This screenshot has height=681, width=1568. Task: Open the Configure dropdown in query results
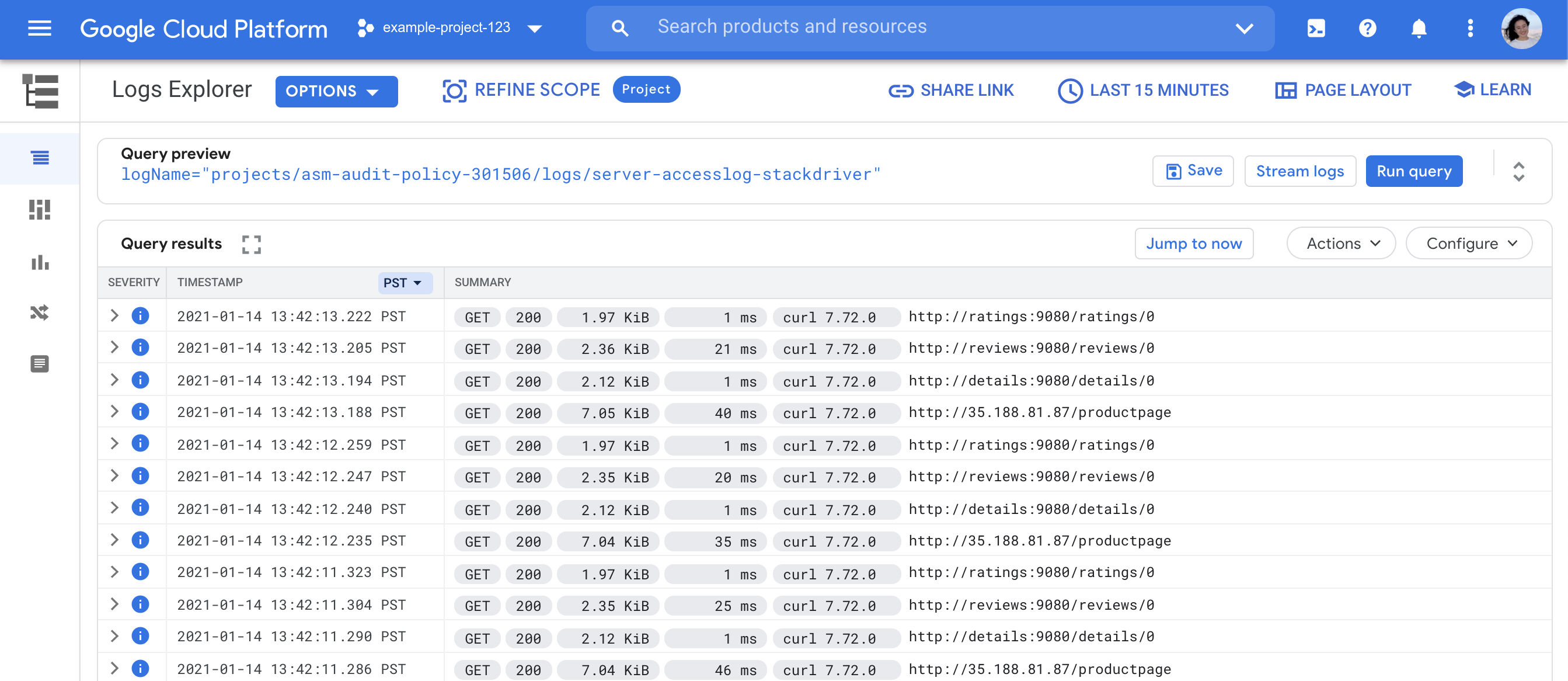[1468, 243]
